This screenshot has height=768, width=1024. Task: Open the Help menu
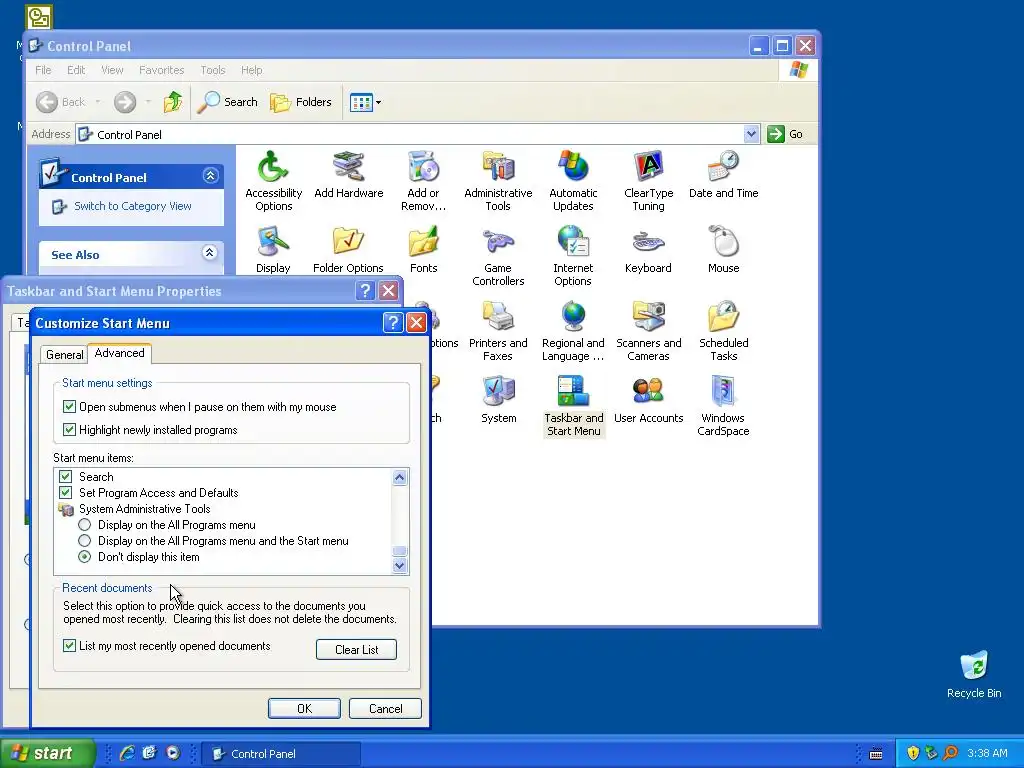[x=251, y=70]
